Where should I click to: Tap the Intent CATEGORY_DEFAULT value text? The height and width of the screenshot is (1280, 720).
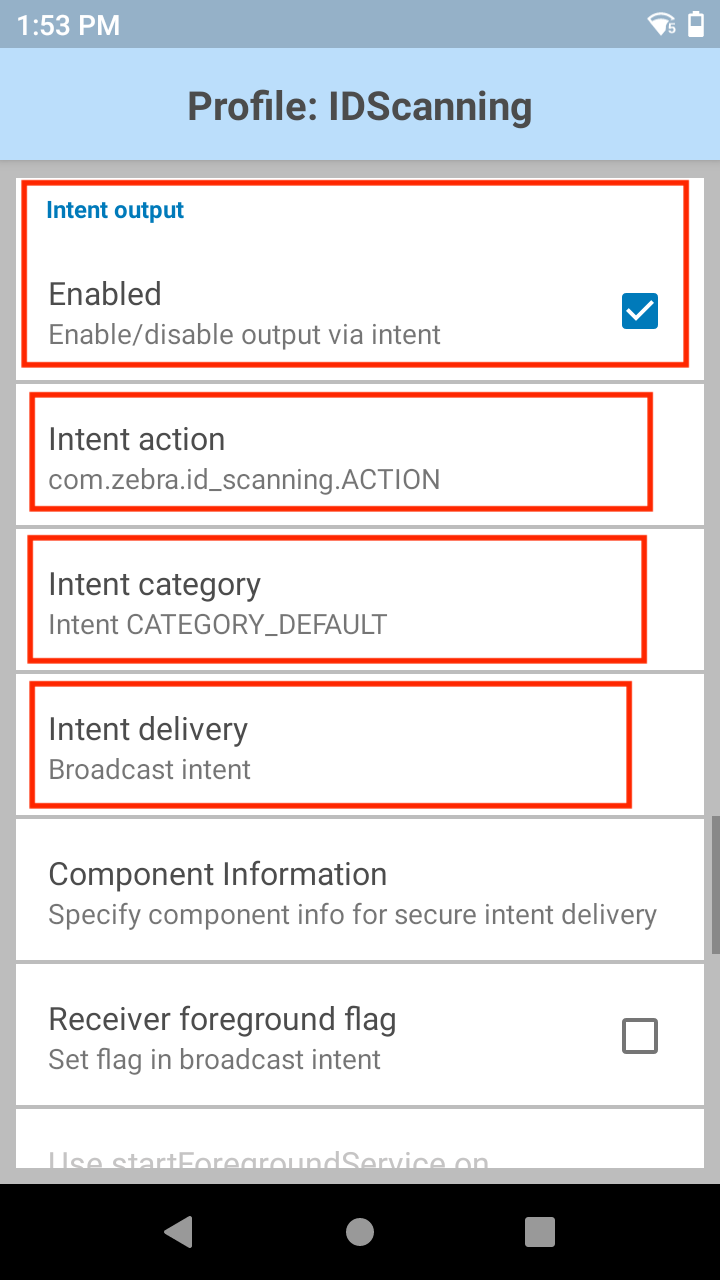pyautogui.click(x=217, y=625)
